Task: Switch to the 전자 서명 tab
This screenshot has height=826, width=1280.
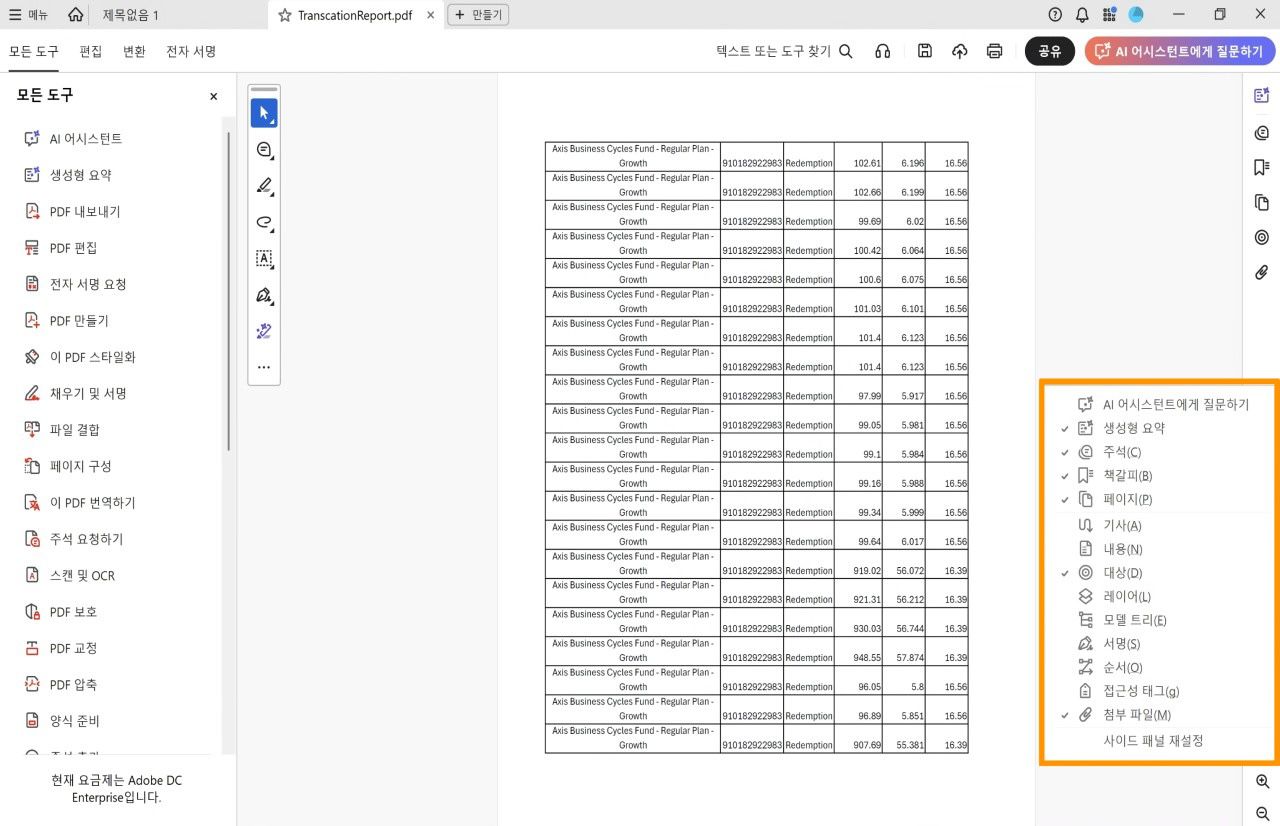Action: point(191,51)
